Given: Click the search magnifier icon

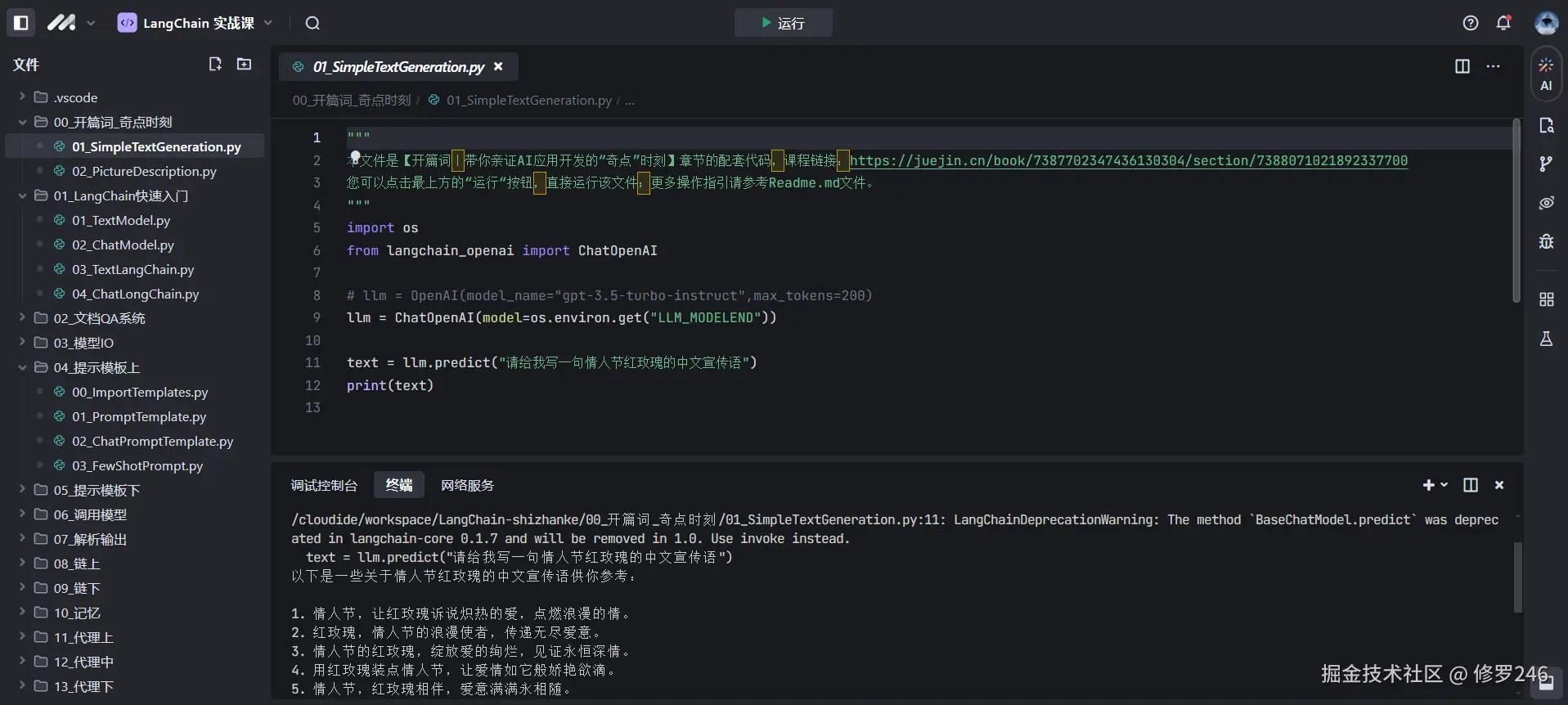Looking at the screenshot, I should tap(312, 23).
